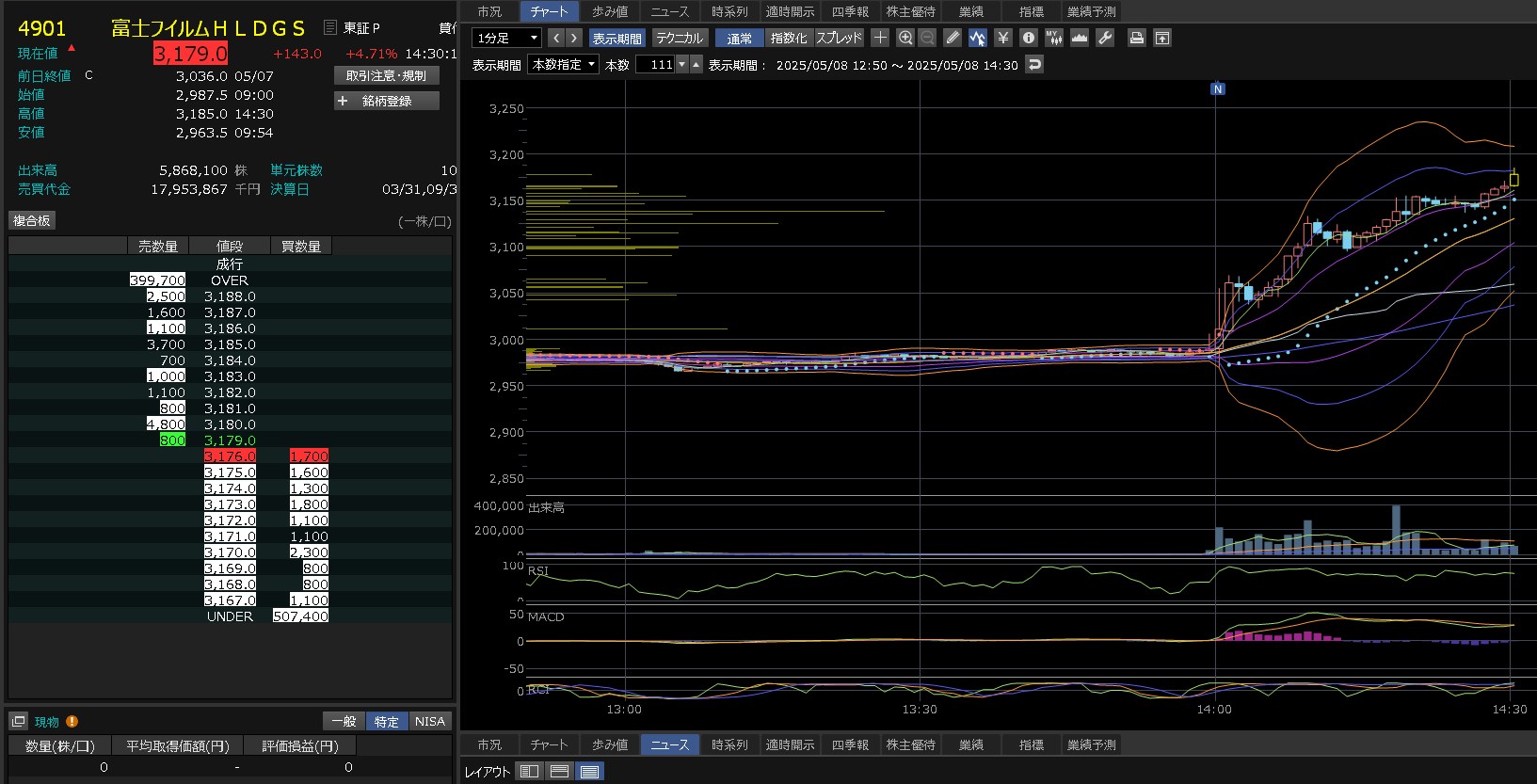
Task: Zoom out of the chart with magnifier minus
Action: click(x=927, y=38)
